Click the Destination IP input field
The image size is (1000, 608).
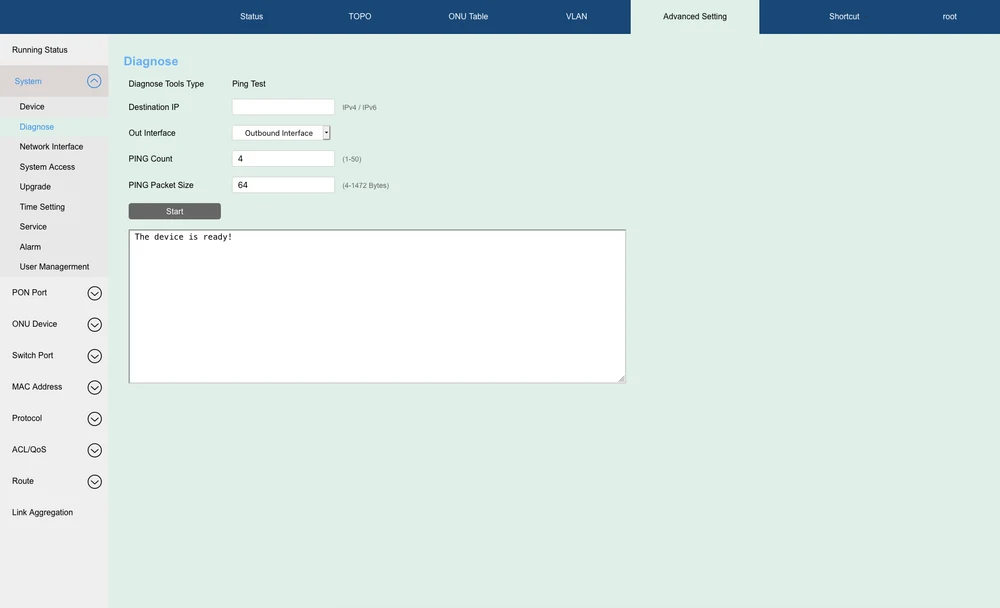(x=283, y=107)
